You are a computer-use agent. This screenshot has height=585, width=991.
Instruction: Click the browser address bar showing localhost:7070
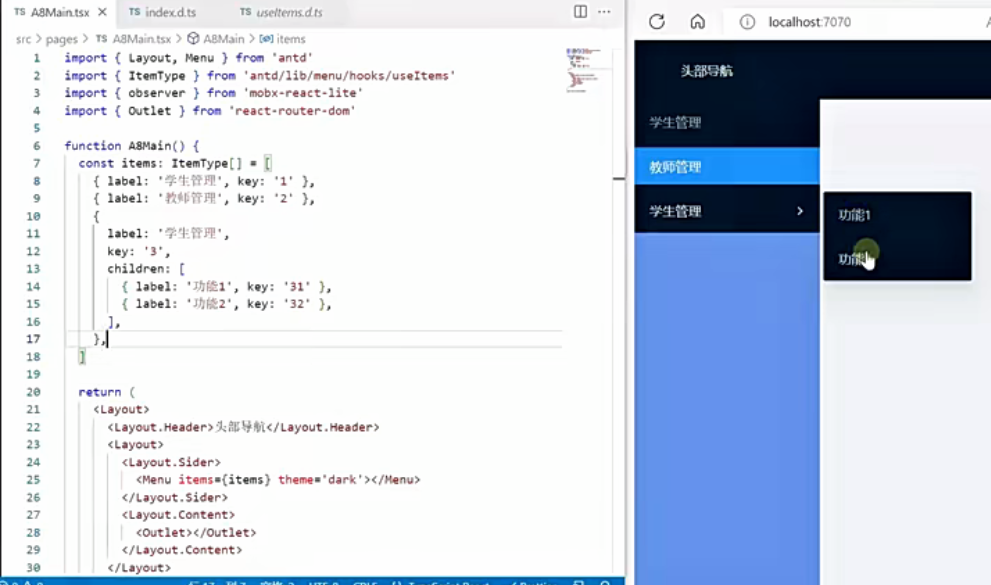[x=810, y=22]
